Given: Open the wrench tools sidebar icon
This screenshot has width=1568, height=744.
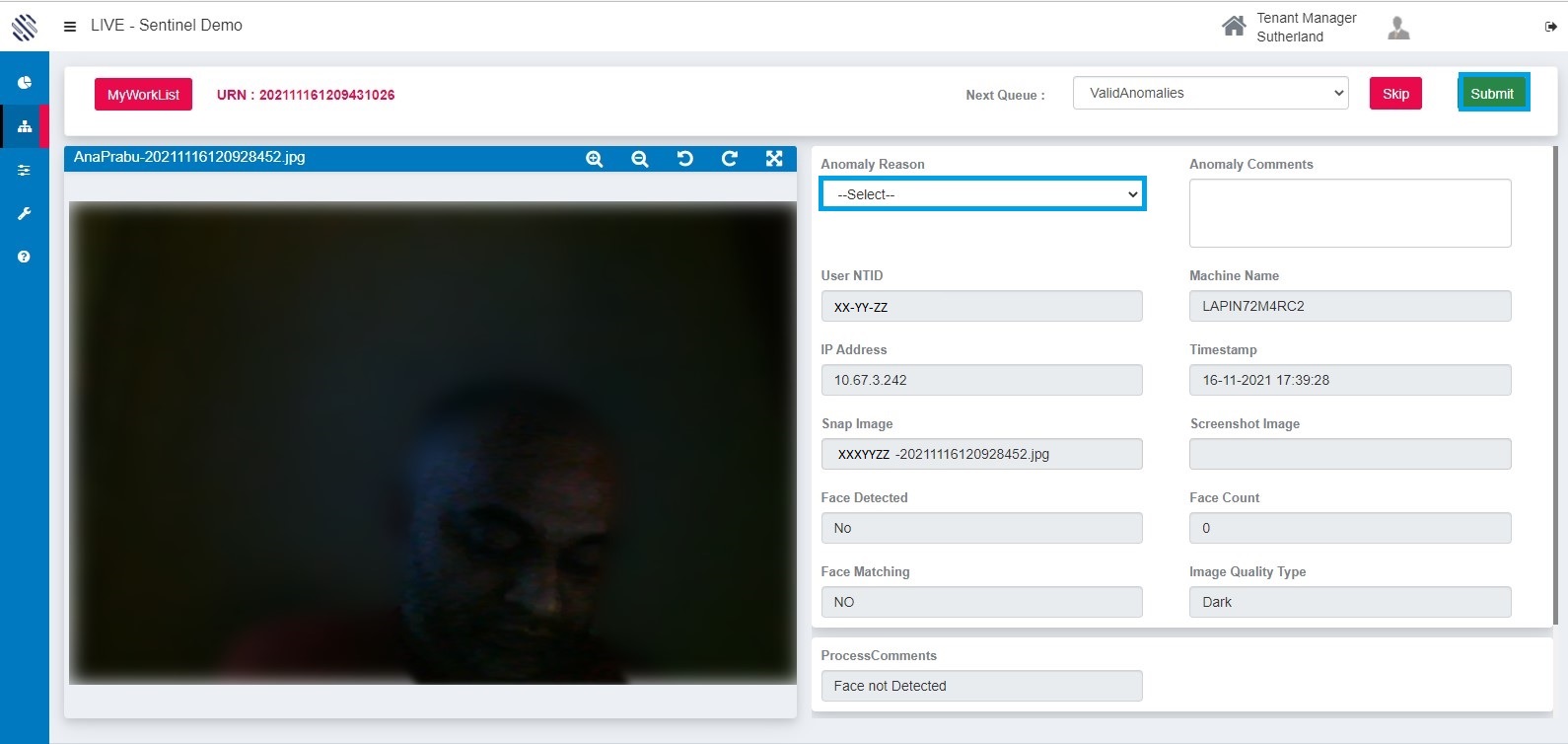Looking at the screenshot, I should click(25, 213).
